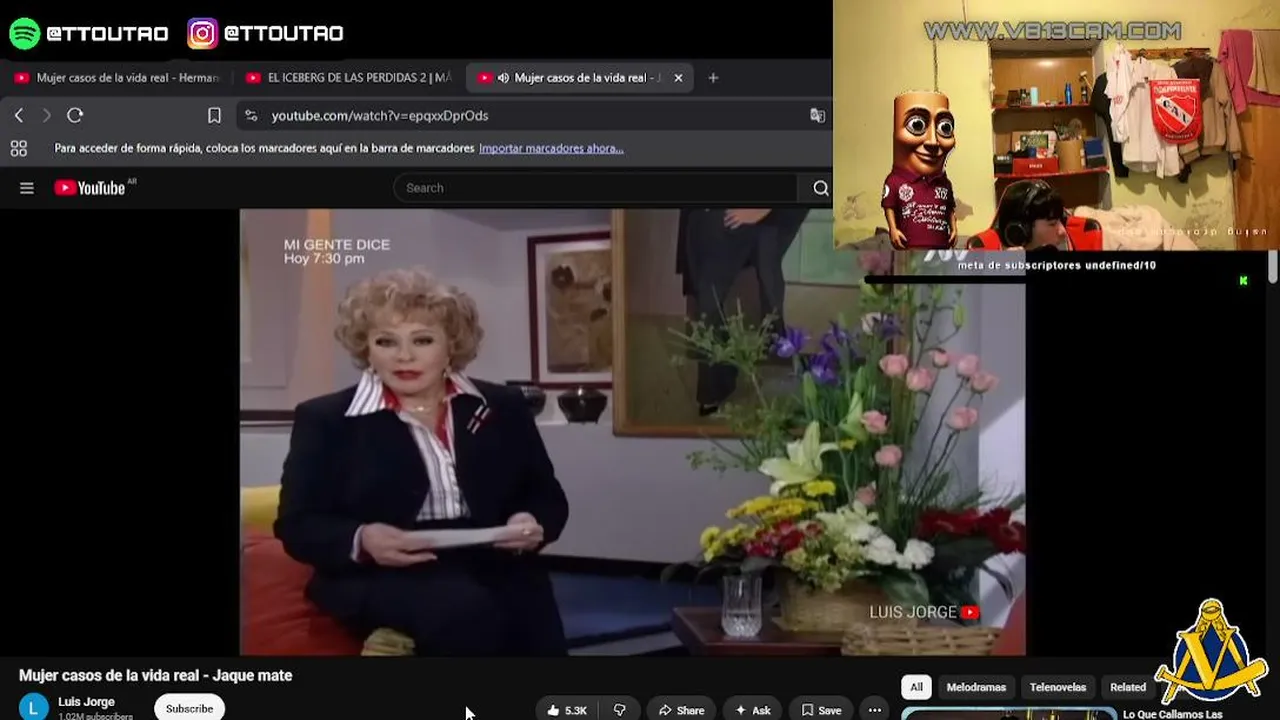Share this video with the Share button
1280x720 pixels.
pyautogui.click(x=680, y=710)
